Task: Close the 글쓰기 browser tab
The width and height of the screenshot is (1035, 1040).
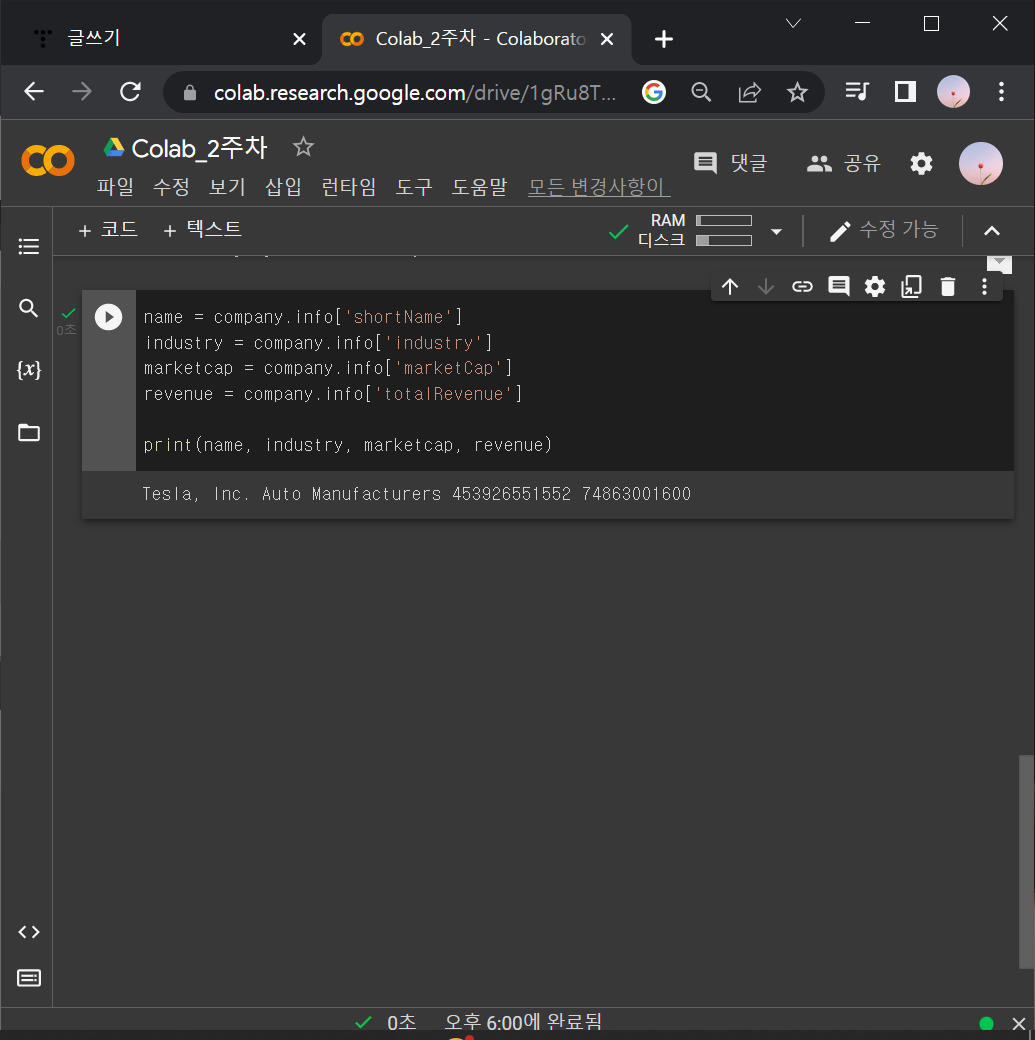Action: pyautogui.click(x=299, y=39)
